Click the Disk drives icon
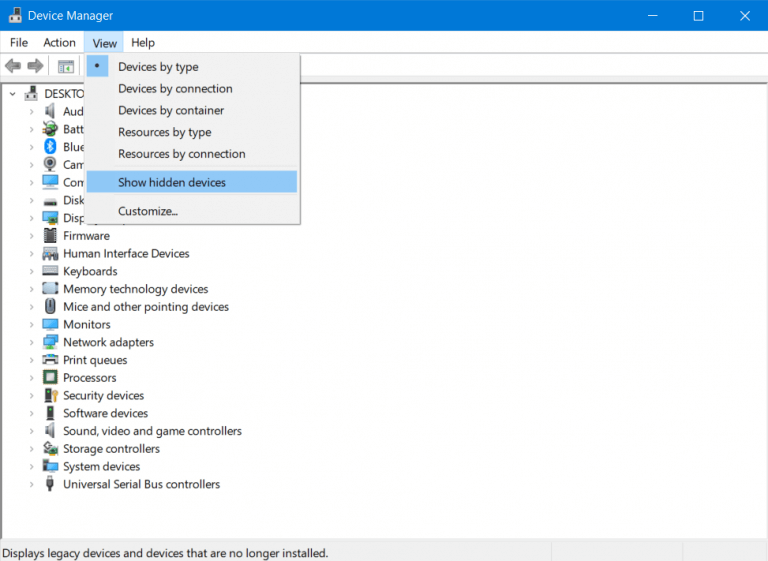Screen dimensions: 768x561 (x=50, y=200)
